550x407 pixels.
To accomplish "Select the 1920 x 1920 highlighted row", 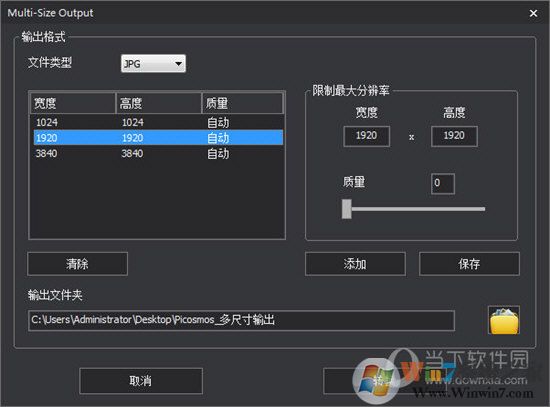I will 158,138.
